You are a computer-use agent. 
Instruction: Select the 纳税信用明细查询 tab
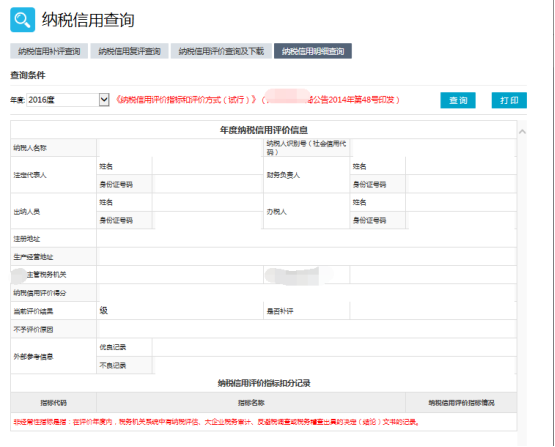313,51
